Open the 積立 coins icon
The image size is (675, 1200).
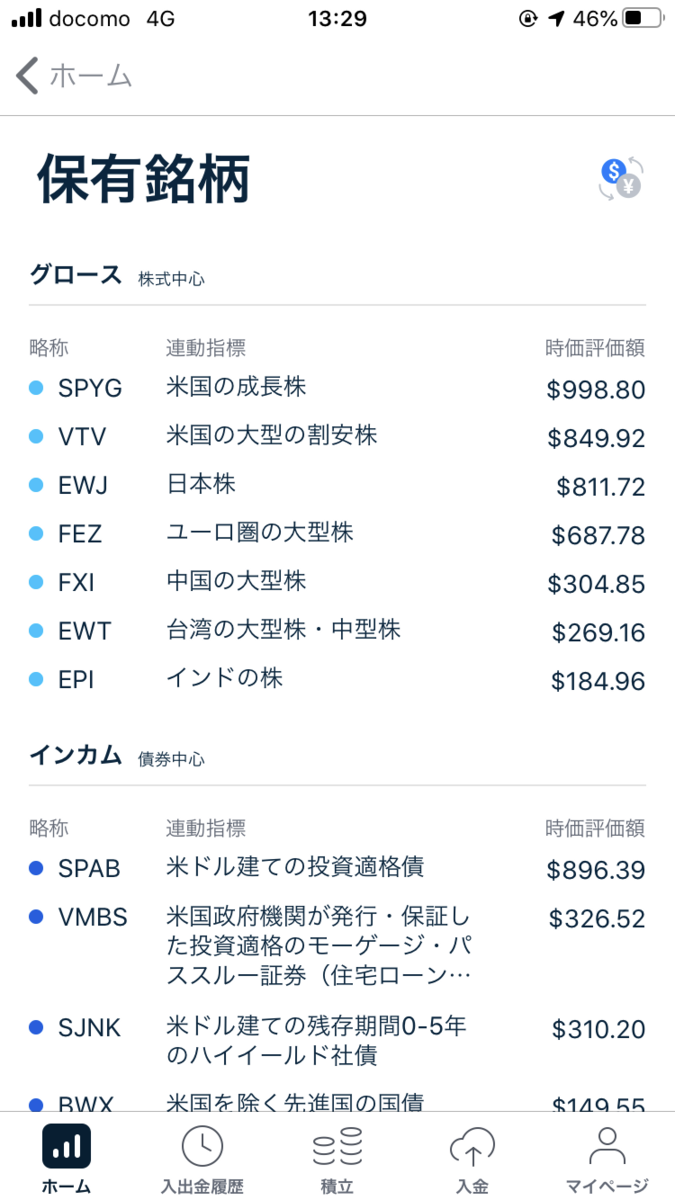coord(337,1147)
